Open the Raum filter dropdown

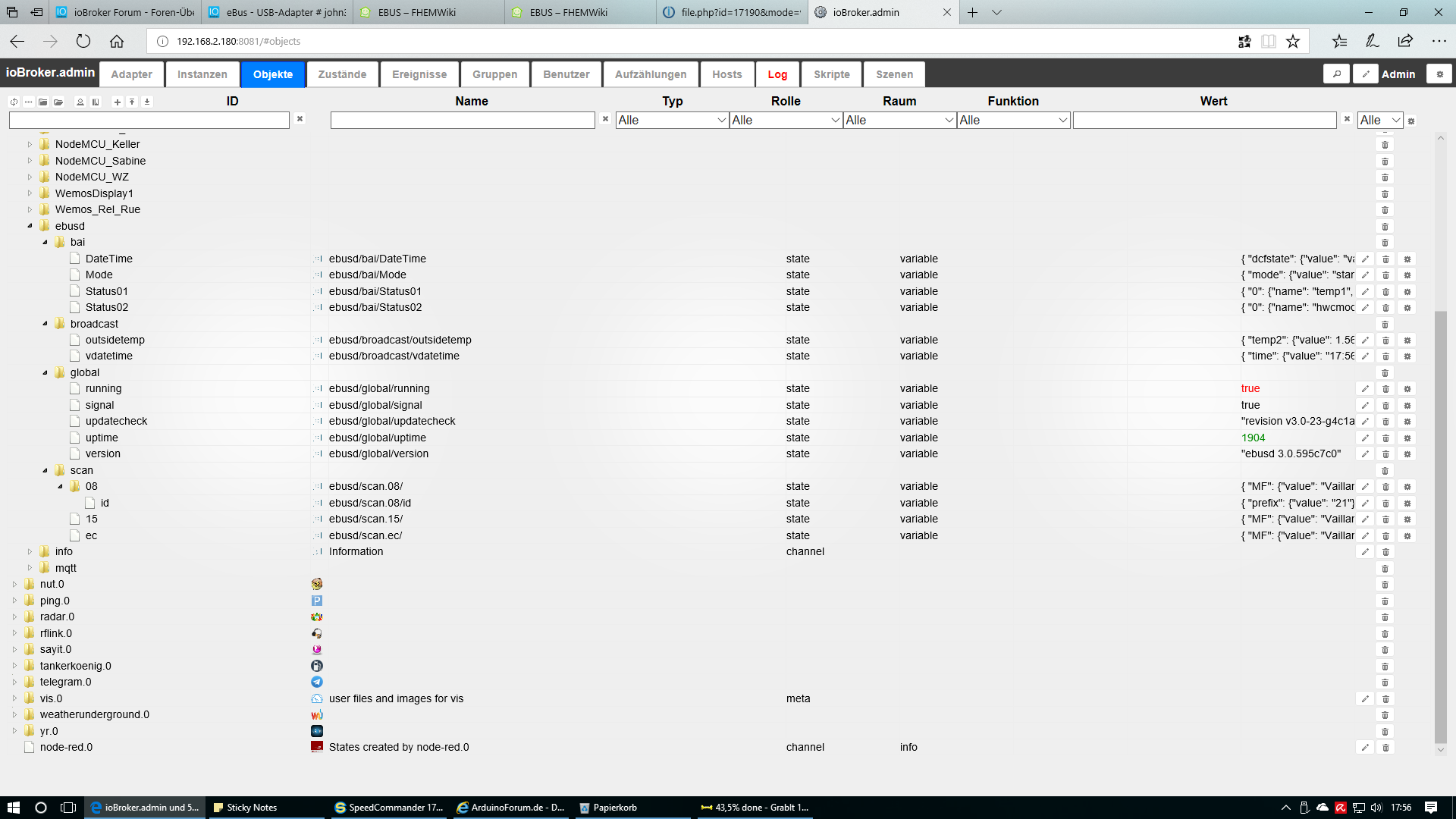pyautogui.click(x=899, y=120)
